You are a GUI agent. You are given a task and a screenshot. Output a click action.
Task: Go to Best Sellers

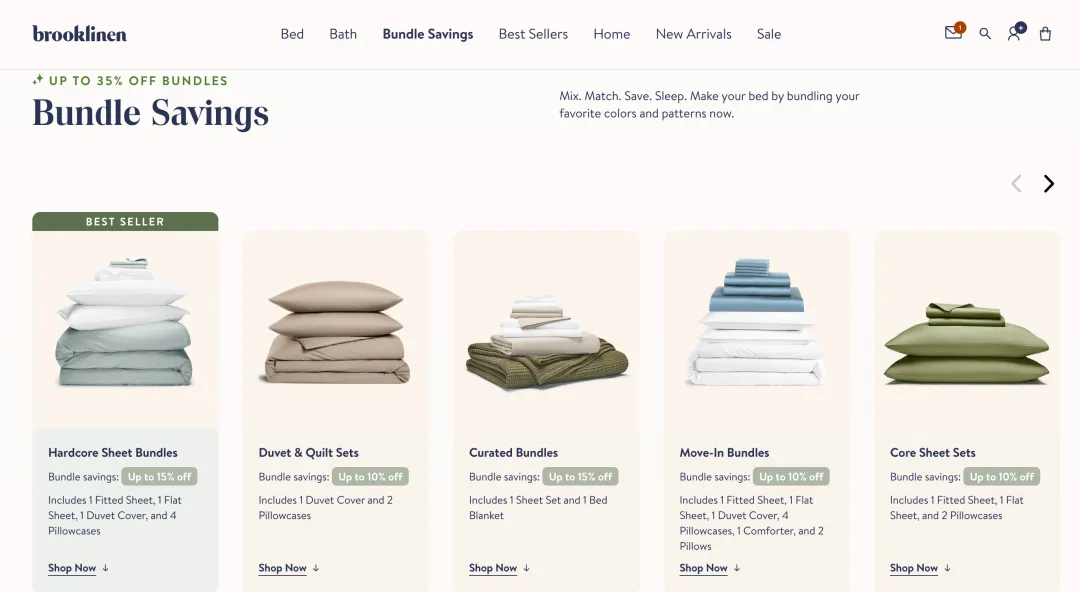pyautogui.click(x=533, y=34)
